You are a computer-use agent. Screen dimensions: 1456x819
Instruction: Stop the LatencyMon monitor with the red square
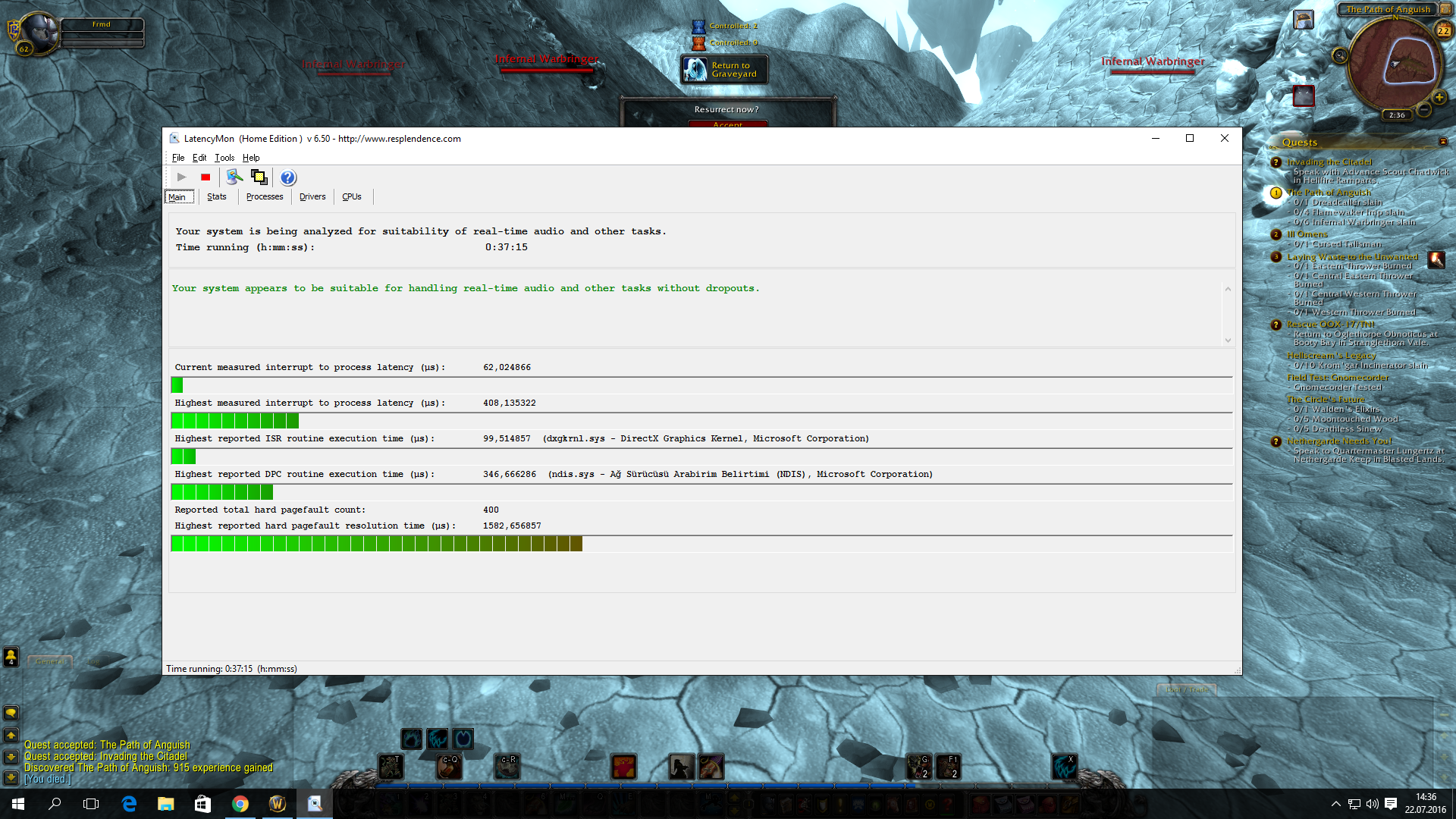[206, 177]
